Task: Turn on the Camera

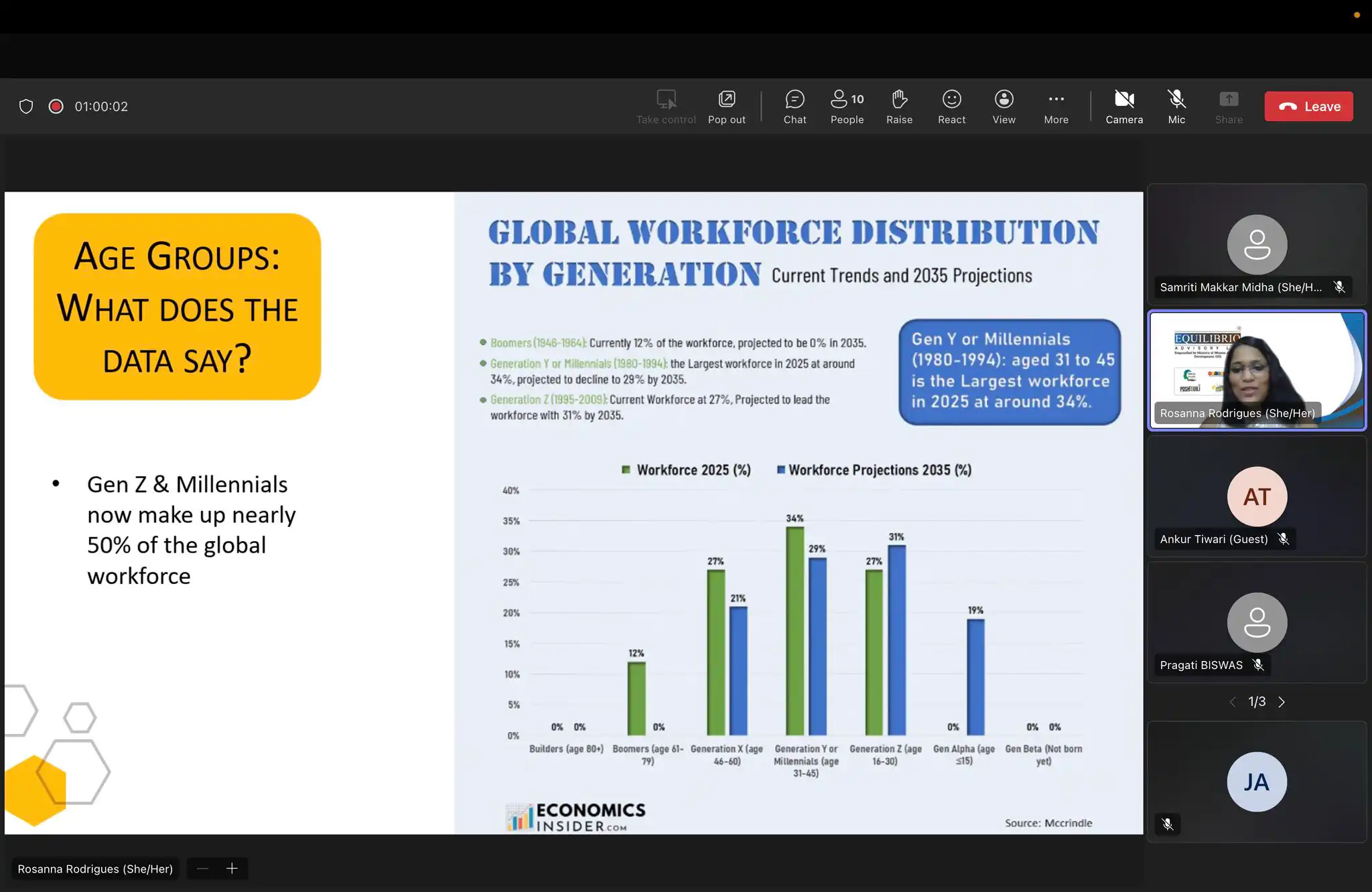Action: pyautogui.click(x=1123, y=106)
